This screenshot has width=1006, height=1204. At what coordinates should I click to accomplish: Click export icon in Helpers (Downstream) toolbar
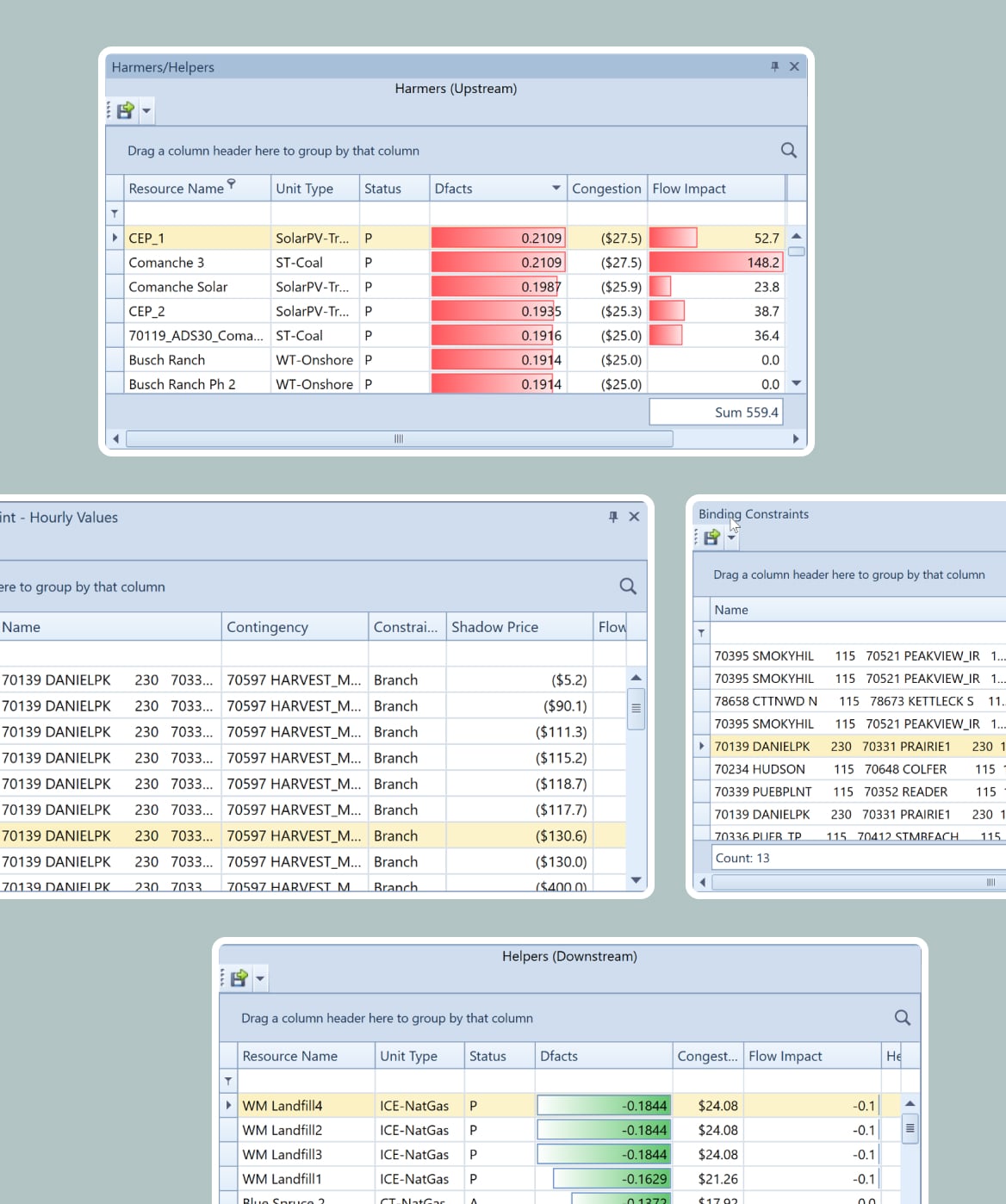pyautogui.click(x=239, y=978)
